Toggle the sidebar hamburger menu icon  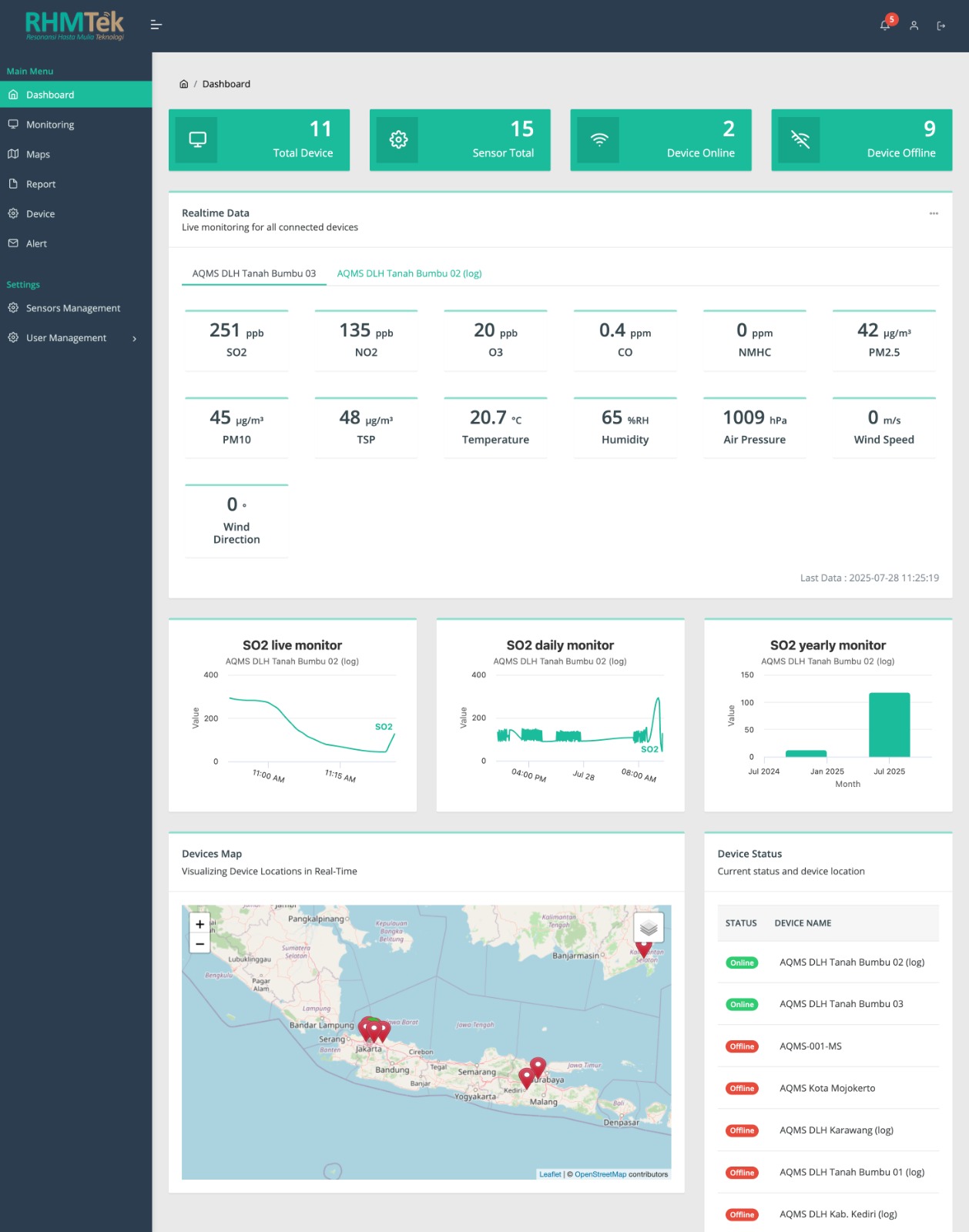click(156, 25)
